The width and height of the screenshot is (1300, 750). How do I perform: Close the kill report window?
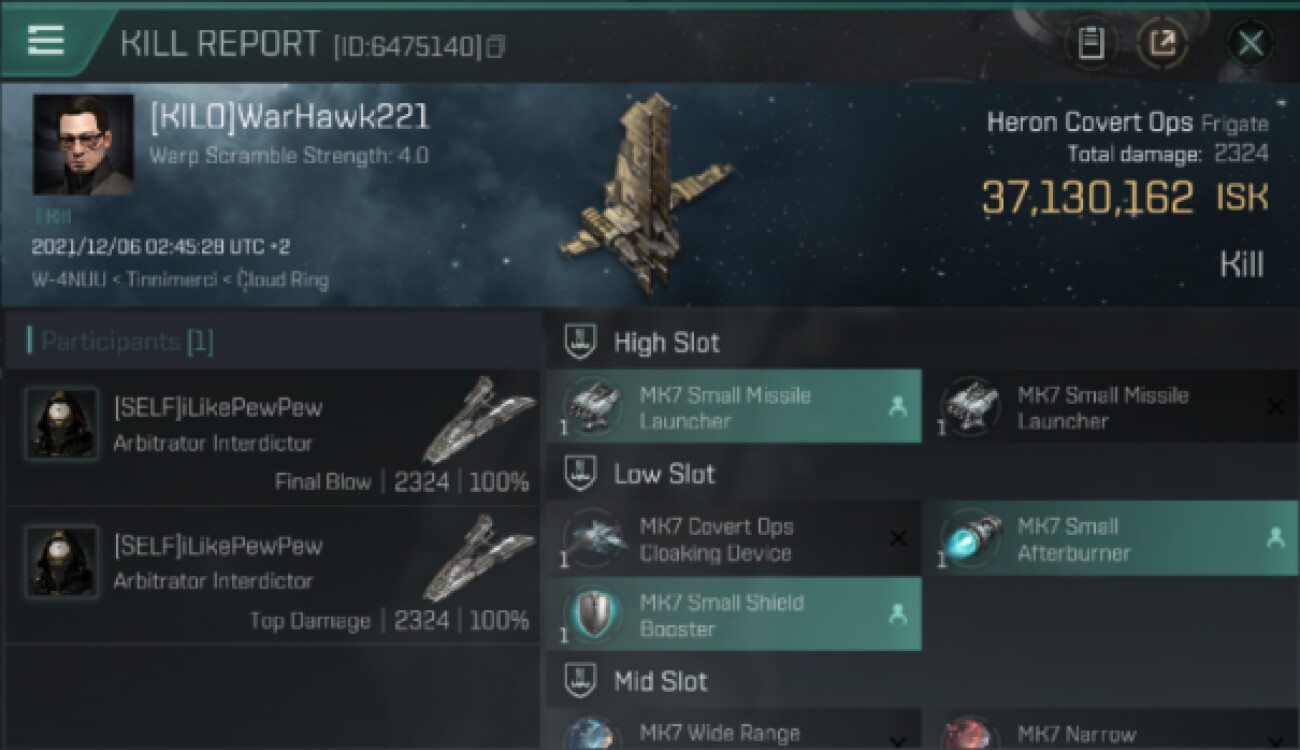1250,43
